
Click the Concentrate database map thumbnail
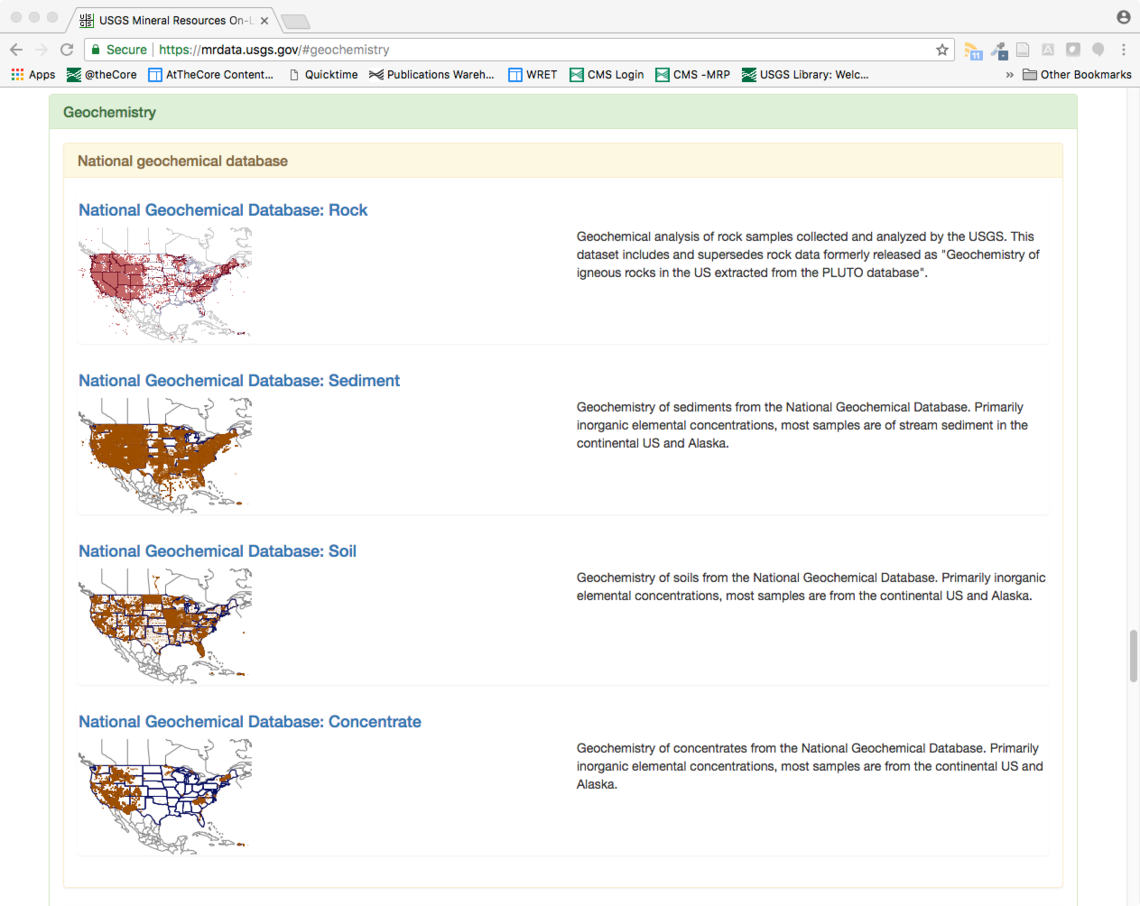click(165, 796)
